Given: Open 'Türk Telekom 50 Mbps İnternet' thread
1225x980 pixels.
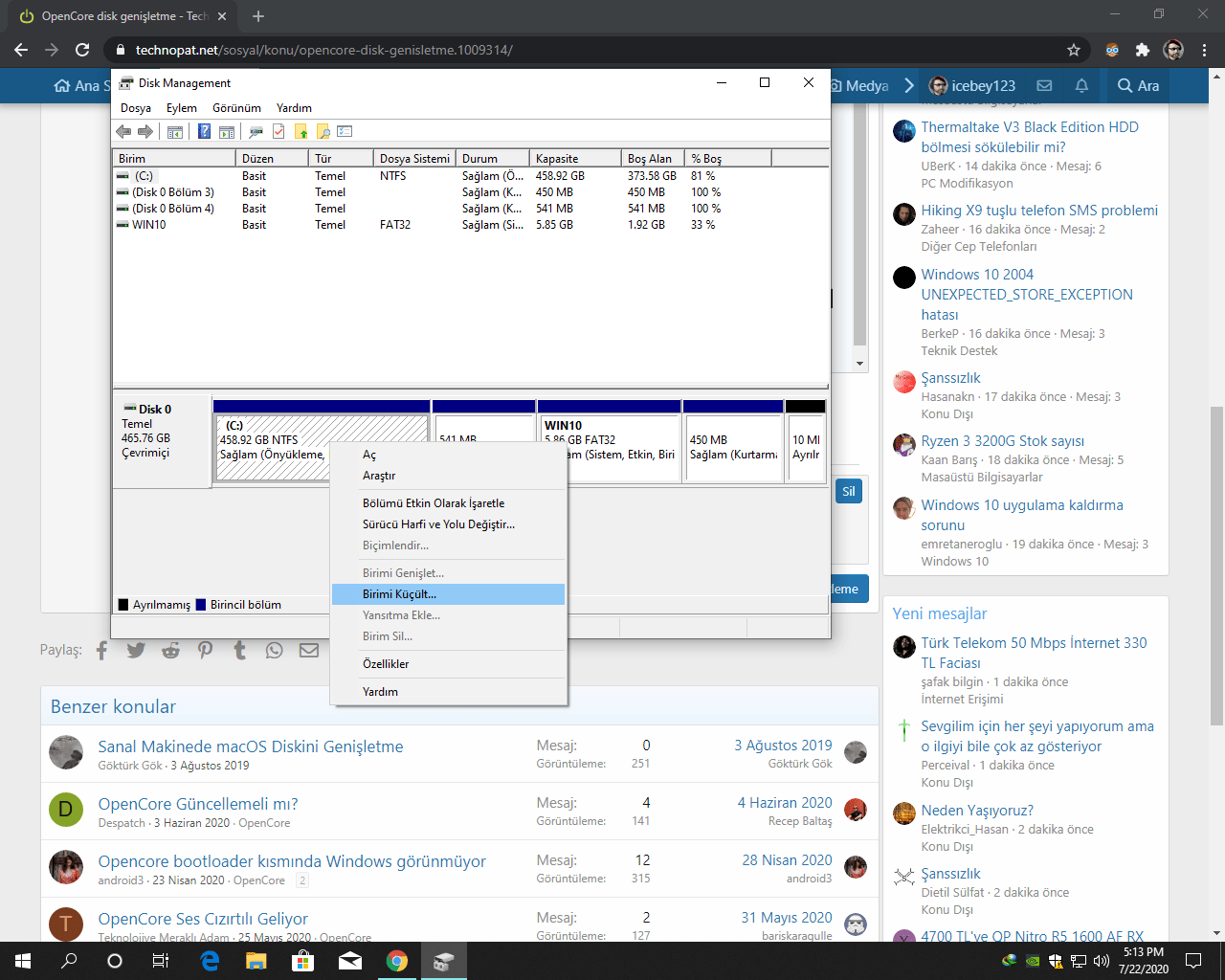Looking at the screenshot, I should (x=1034, y=653).
